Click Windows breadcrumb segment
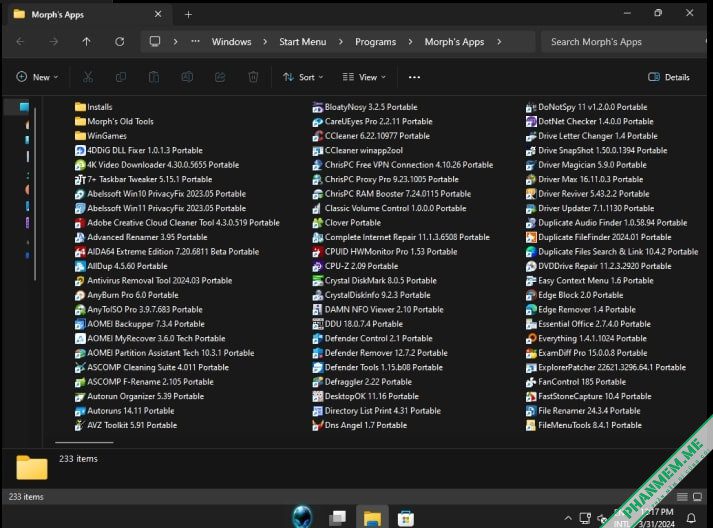This screenshot has height=528, width=713. click(x=231, y=42)
